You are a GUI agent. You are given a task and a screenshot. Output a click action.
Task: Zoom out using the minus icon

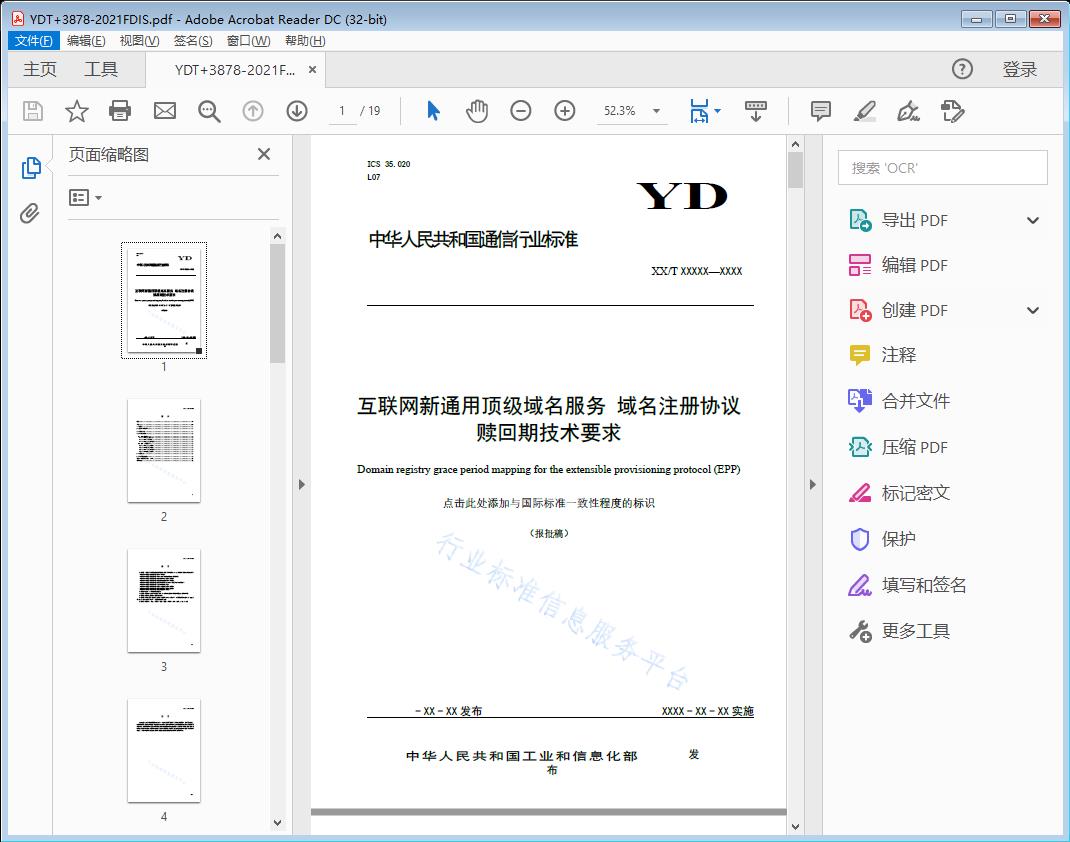(520, 111)
